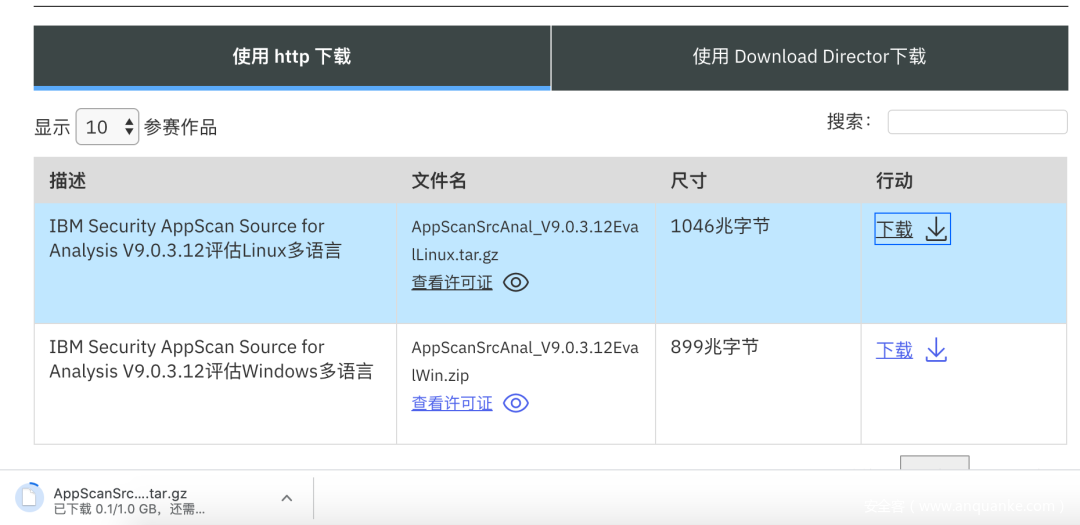Click the 行动 column header
Viewport: 1080px width, 525px height.
point(894,181)
